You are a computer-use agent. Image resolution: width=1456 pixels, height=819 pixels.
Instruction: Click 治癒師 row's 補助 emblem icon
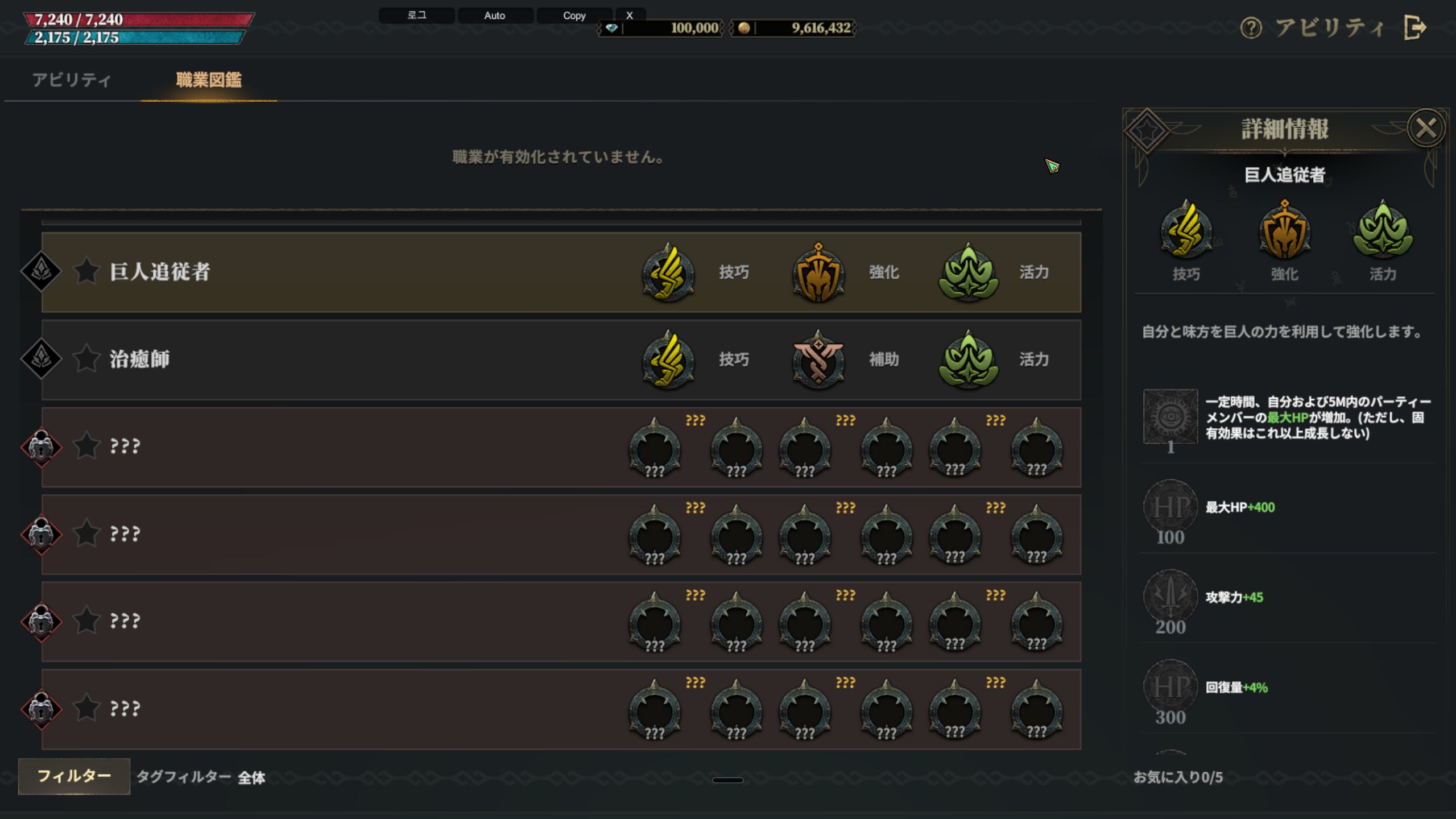(818, 359)
